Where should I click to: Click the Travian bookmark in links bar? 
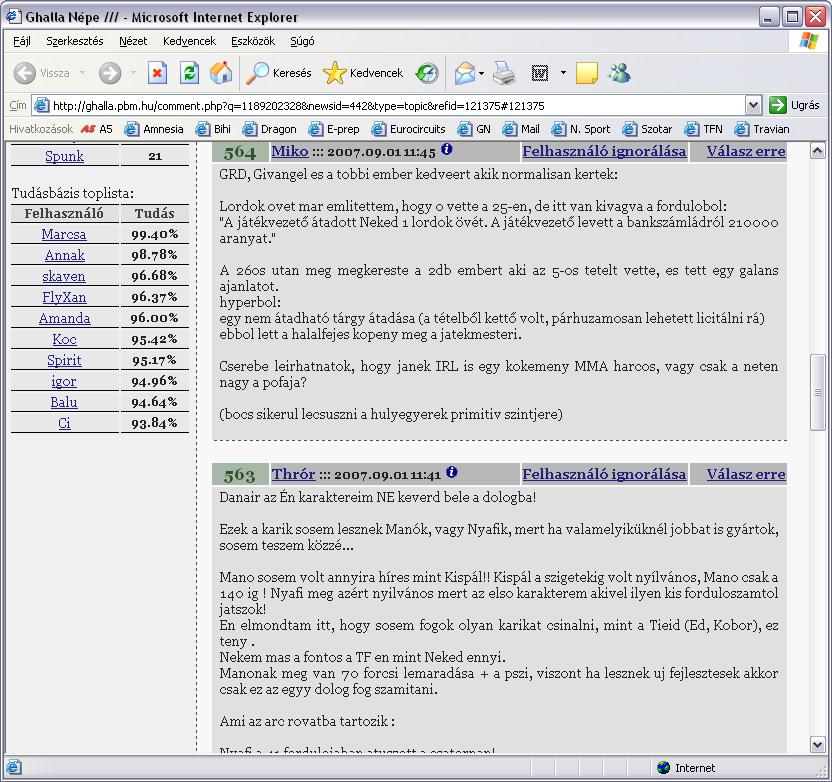tap(762, 129)
